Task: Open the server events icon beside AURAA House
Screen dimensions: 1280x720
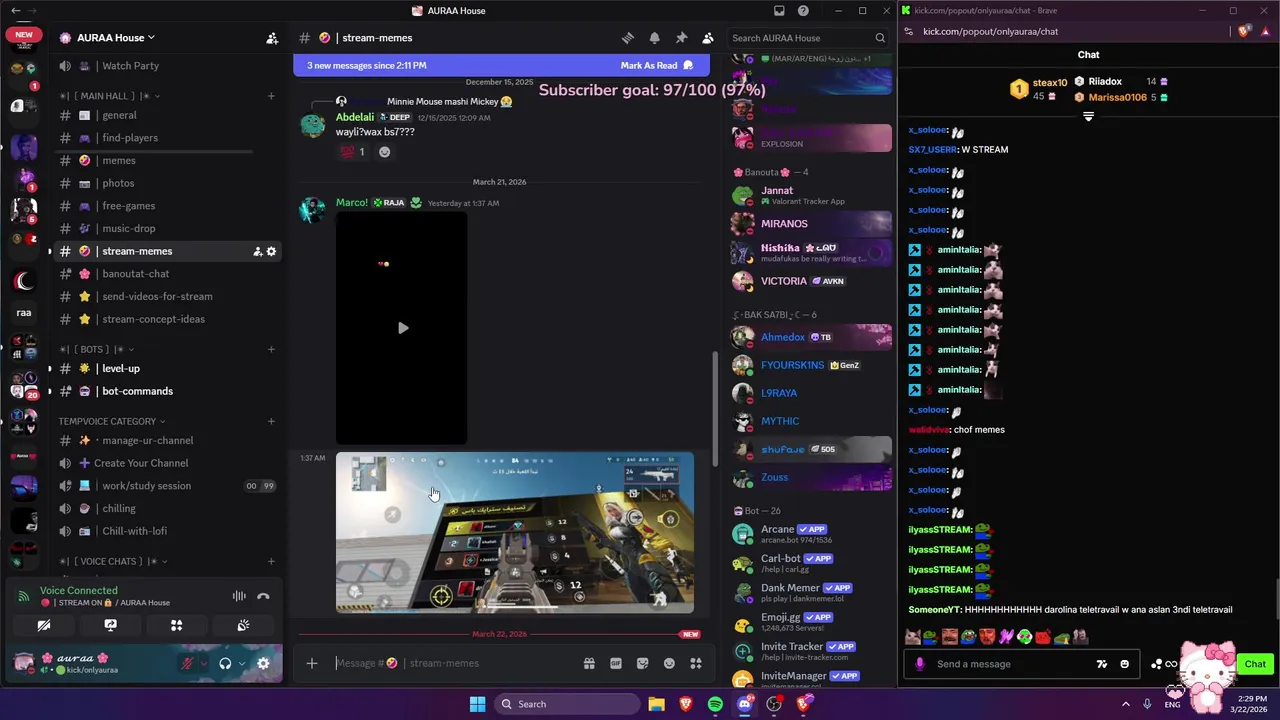Action: tap(272, 38)
